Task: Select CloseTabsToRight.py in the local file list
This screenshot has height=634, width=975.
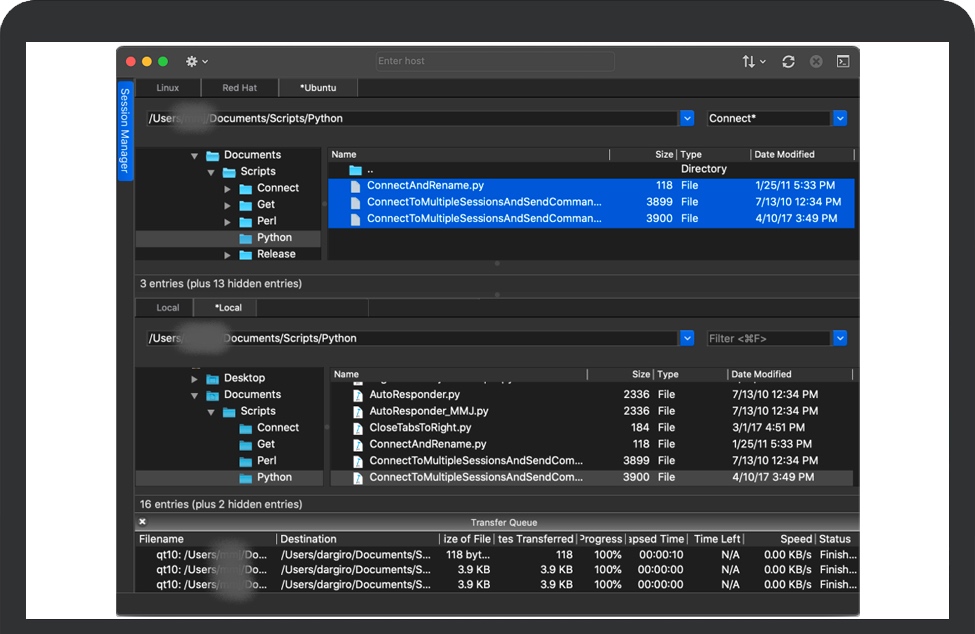Action: (x=420, y=428)
